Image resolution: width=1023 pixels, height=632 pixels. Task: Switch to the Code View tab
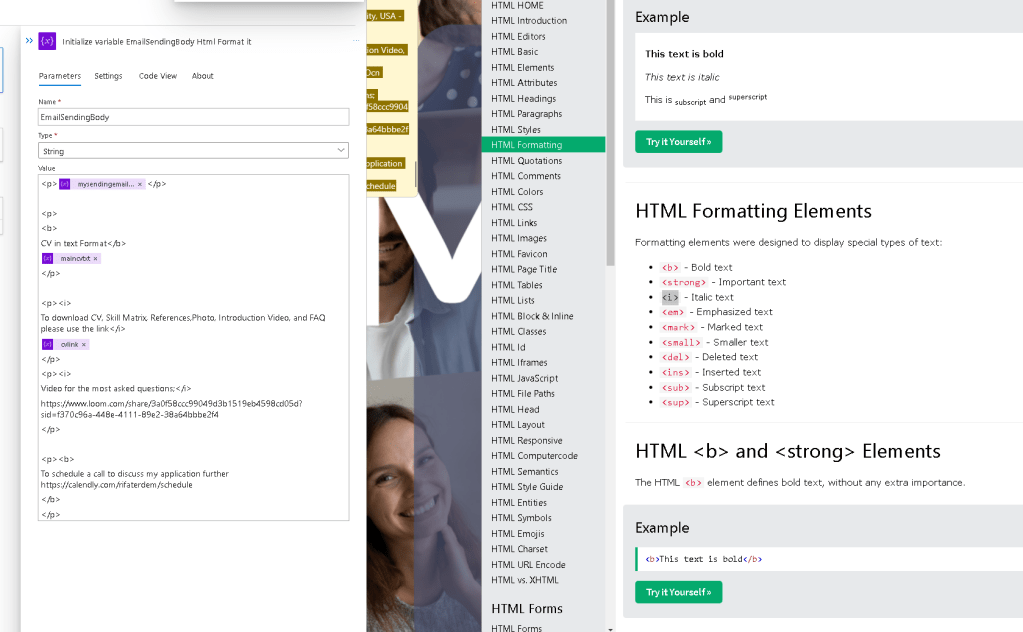[158, 76]
